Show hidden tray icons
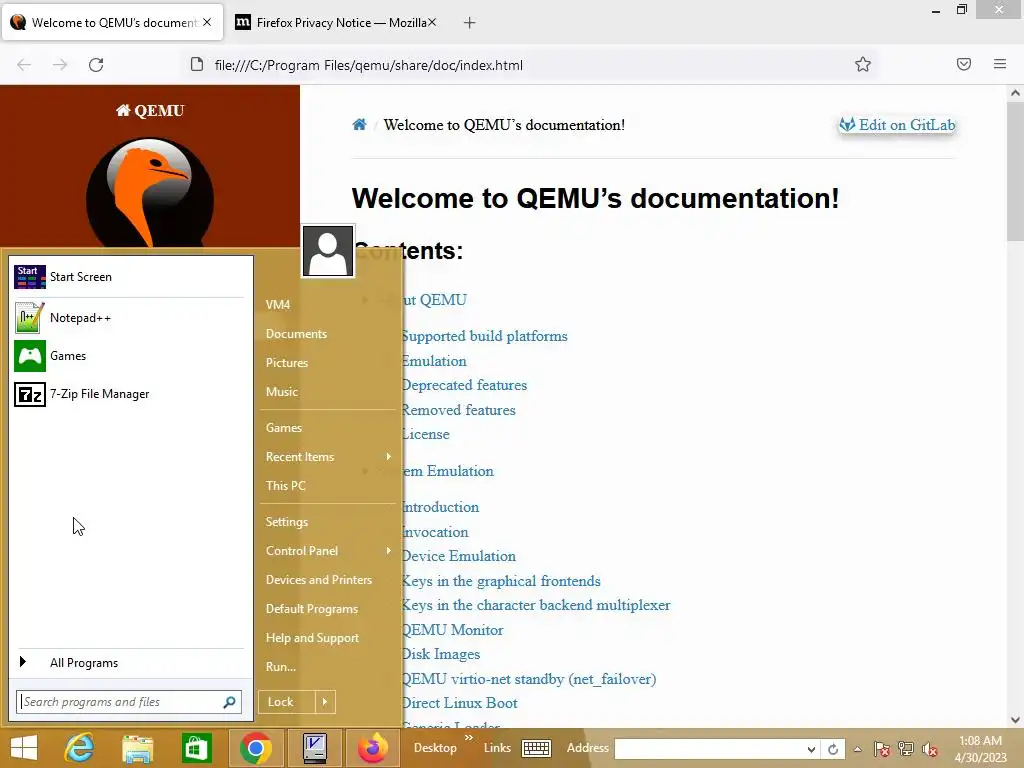The height and width of the screenshot is (768, 1024). 857,749
